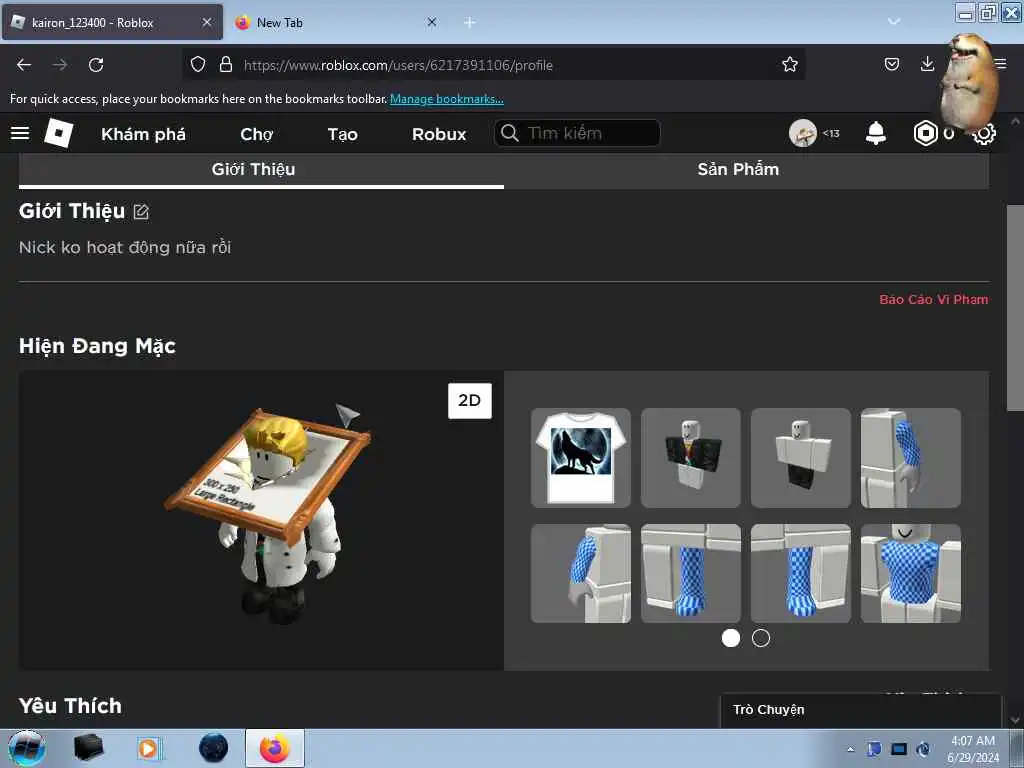Open the black jacket outfit item
This screenshot has height=768, width=1024.
(x=691, y=458)
